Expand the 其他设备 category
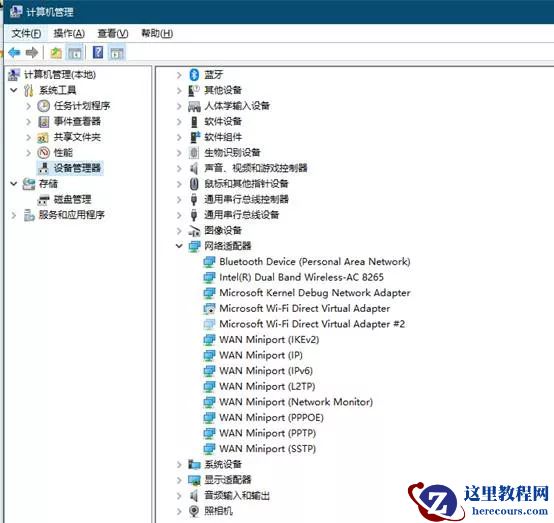The width and height of the screenshot is (554, 523). pyautogui.click(x=179, y=90)
